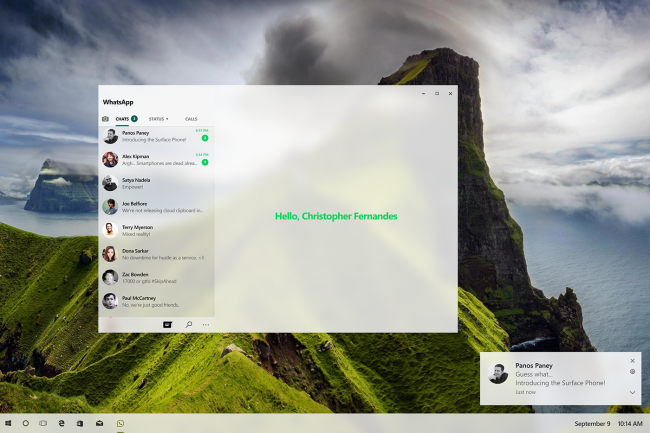Expand the notification with the chevron

point(632,392)
